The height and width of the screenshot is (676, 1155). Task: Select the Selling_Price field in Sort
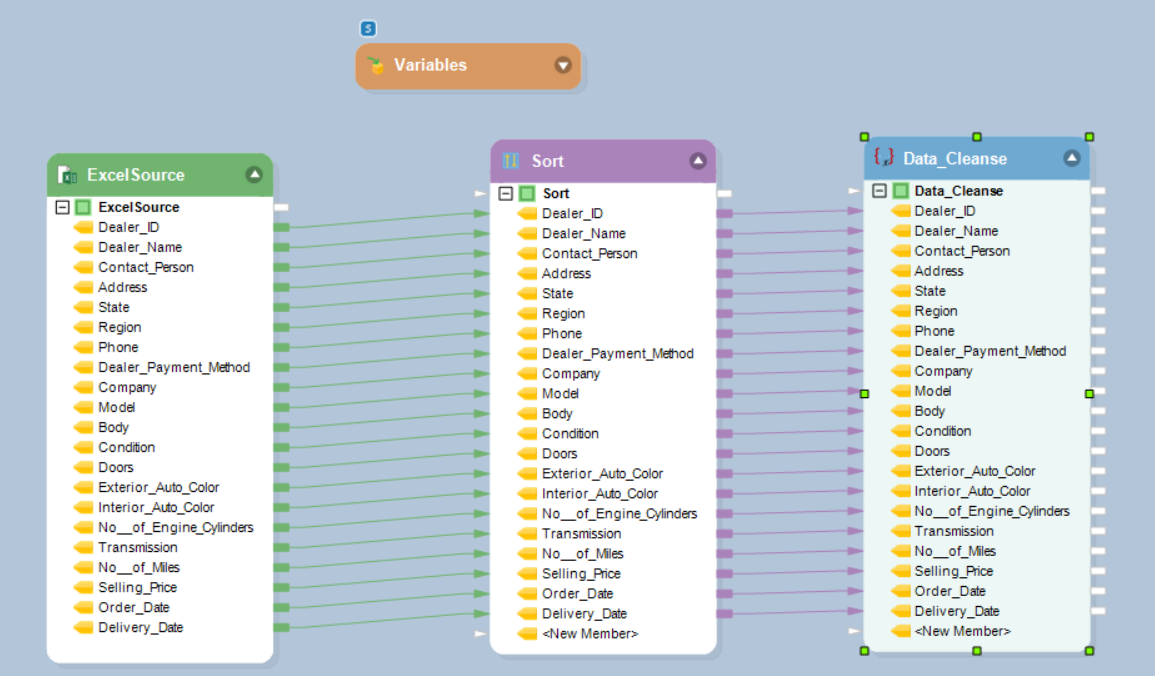point(581,574)
